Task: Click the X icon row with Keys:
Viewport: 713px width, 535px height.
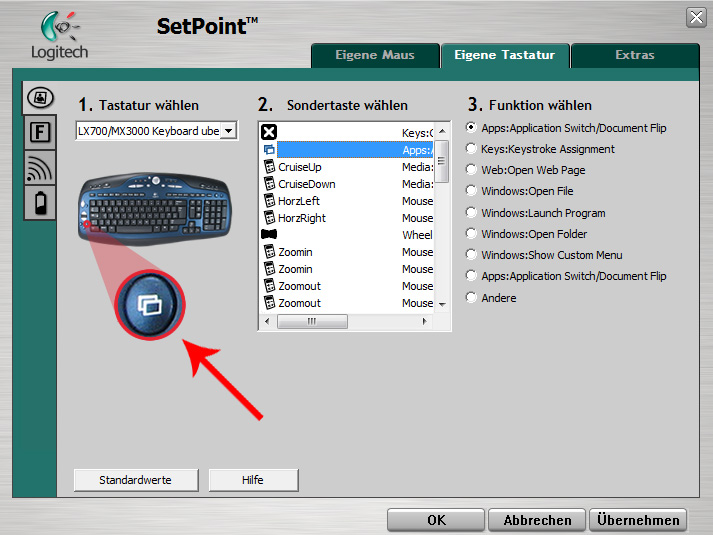Action: (x=346, y=132)
